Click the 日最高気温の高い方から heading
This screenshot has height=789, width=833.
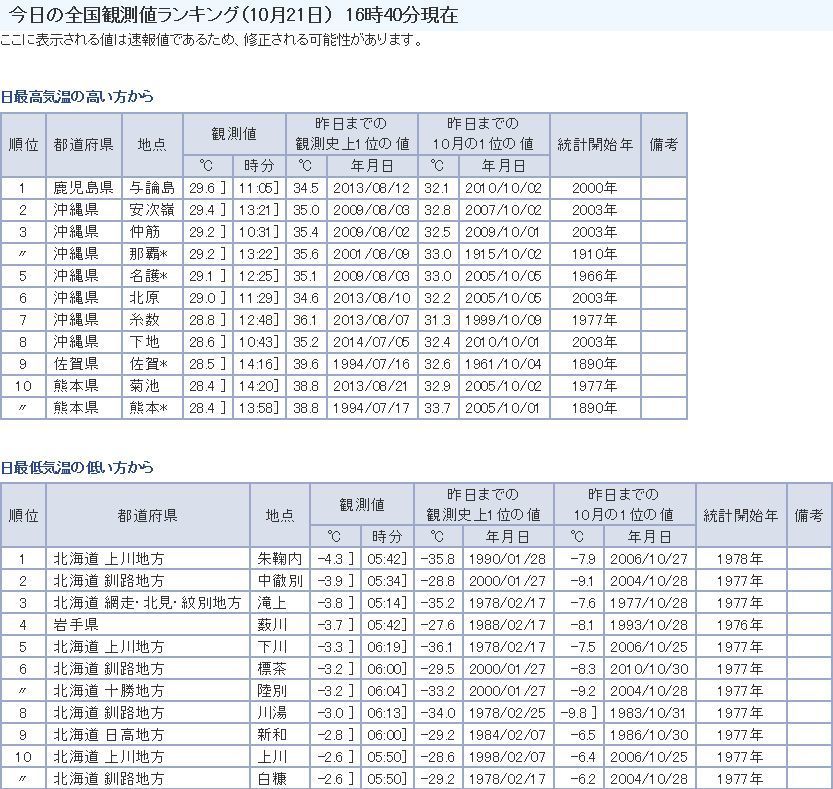pos(78,97)
